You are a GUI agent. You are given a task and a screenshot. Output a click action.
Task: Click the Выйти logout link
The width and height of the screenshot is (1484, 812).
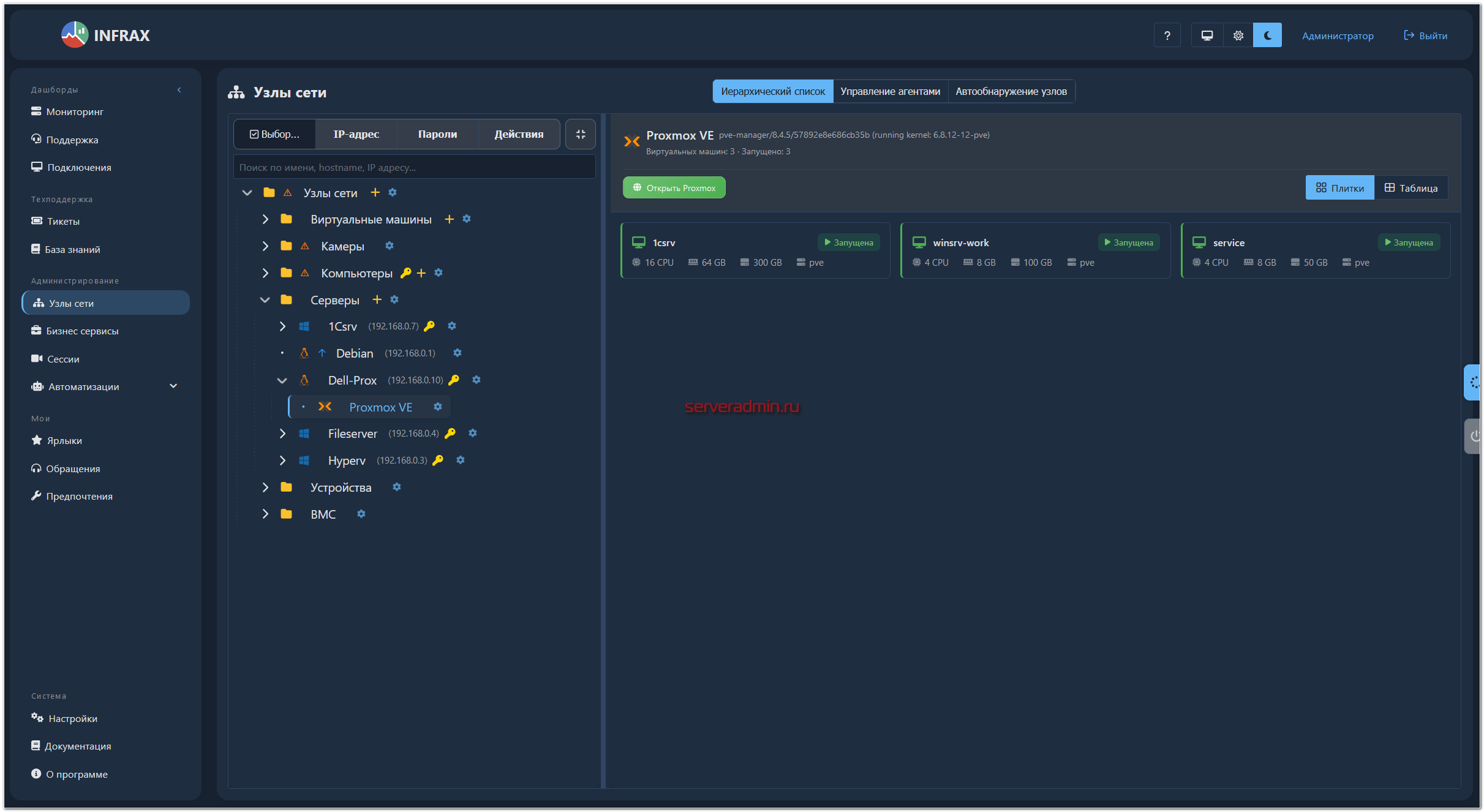[1425, 36]
